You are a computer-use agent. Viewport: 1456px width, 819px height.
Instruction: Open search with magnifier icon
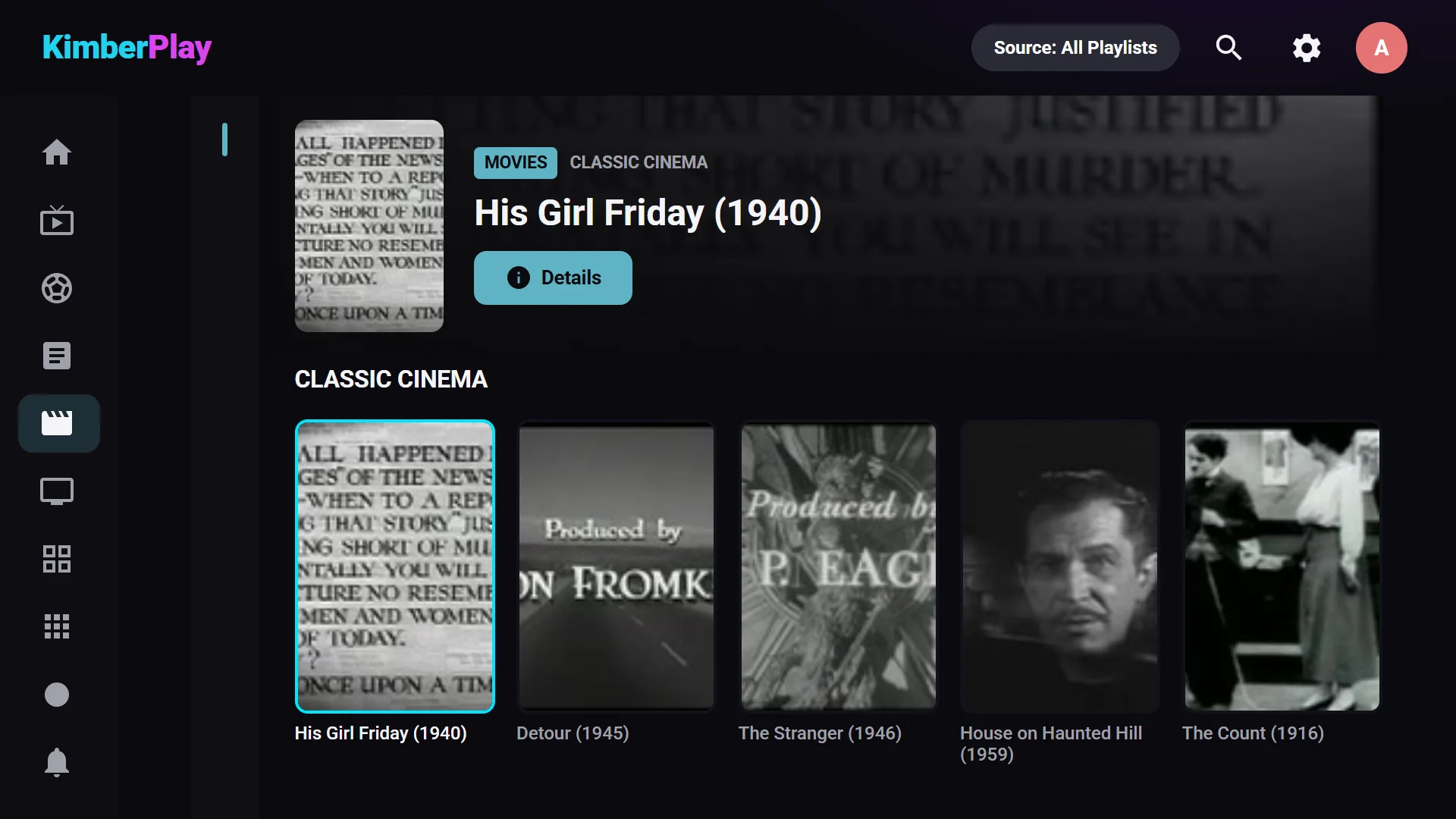tap(1228, 48)
